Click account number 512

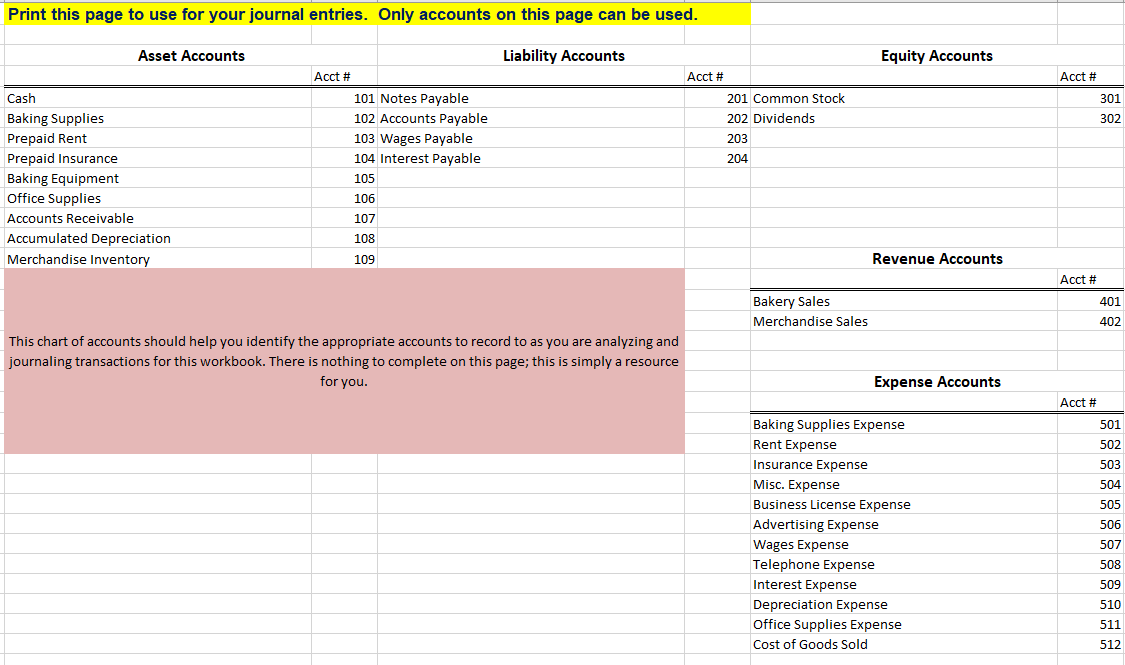tap(1091, 644)
